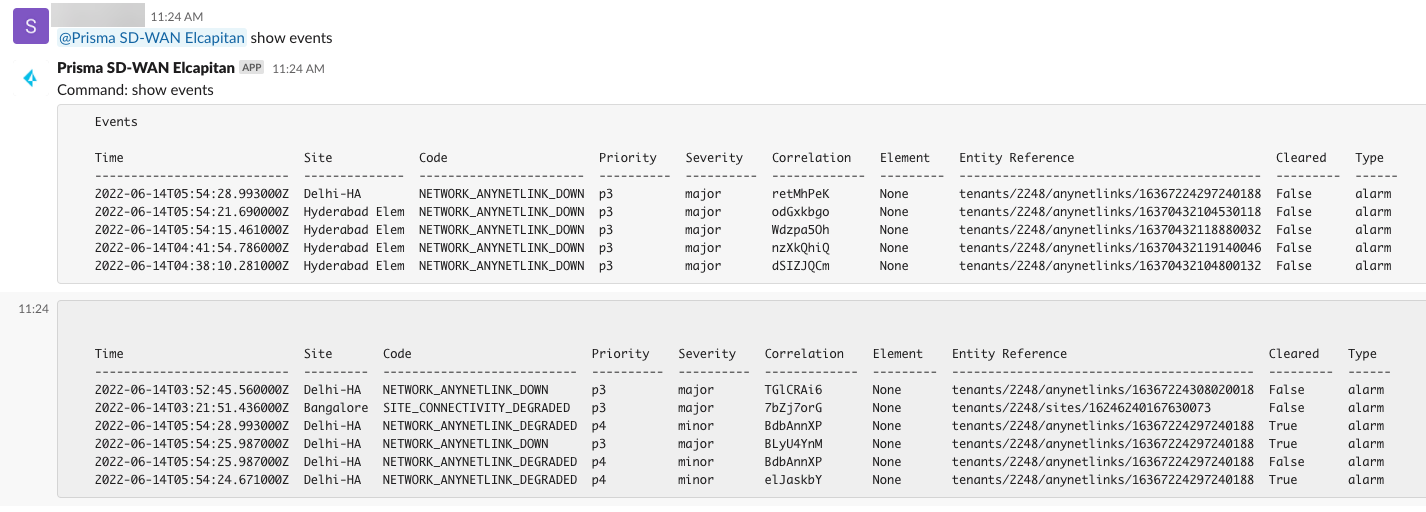Click the SITE_CONNECTIVITY_DEGRADED event code

[x=476, y=408]
